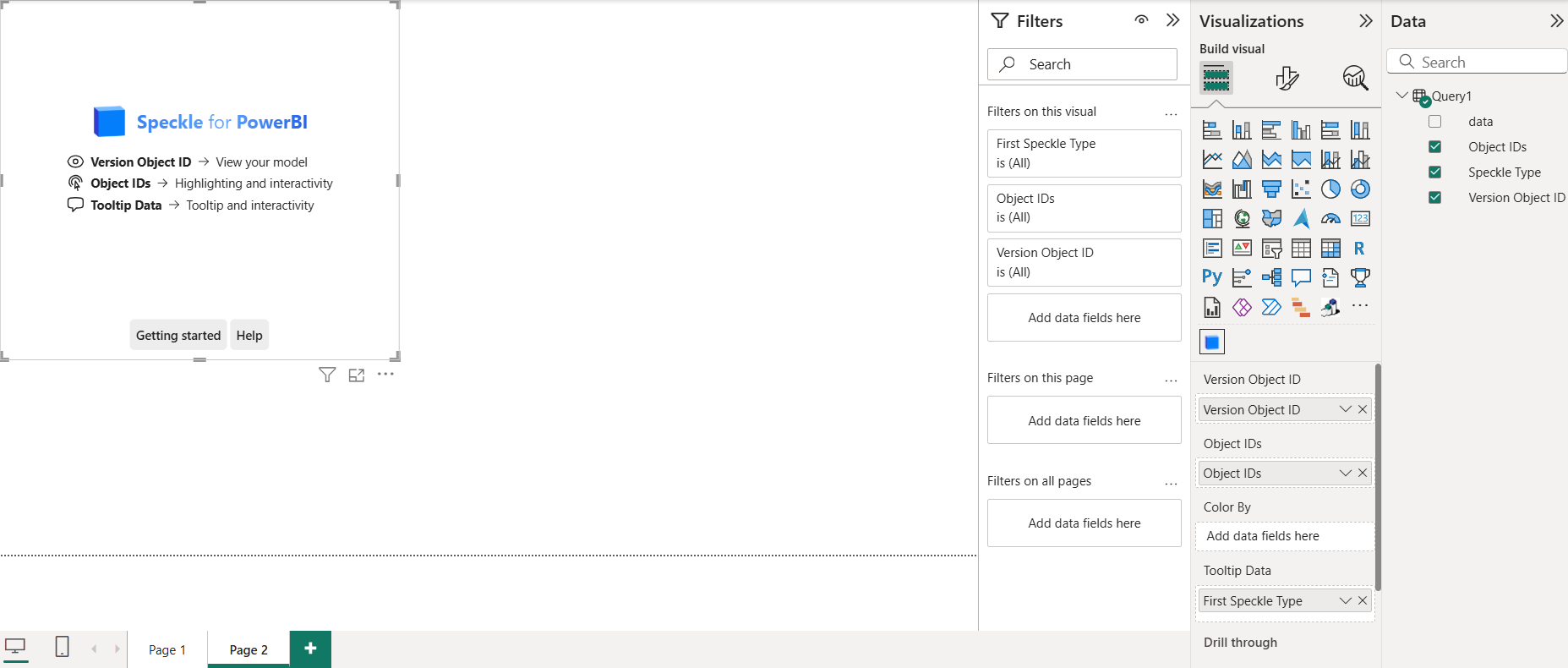Viewport: 1568px width, 668px height.
Task: Toggle hidden filters eye icon
Action: click(1141, 20)
